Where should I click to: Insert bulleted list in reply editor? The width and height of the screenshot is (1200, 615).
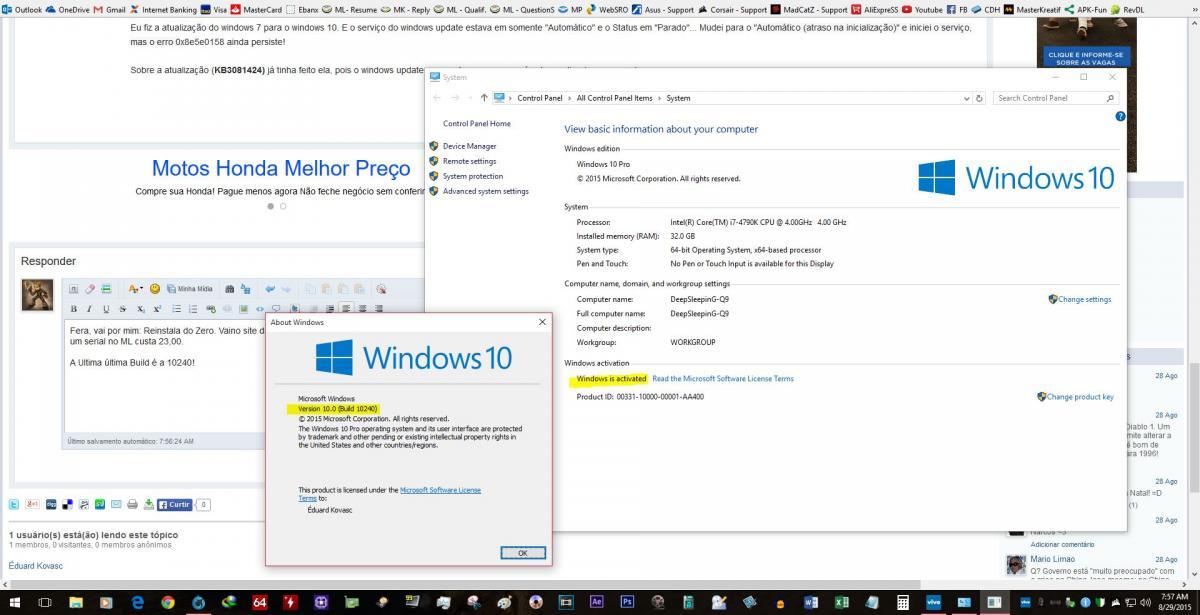tap(177, 309)
